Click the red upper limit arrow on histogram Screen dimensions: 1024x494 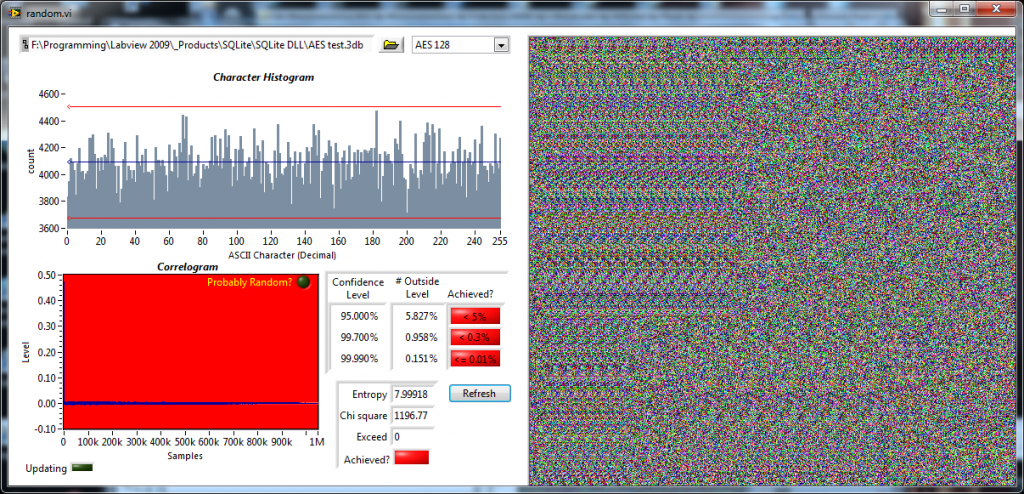tap(69, 106)
